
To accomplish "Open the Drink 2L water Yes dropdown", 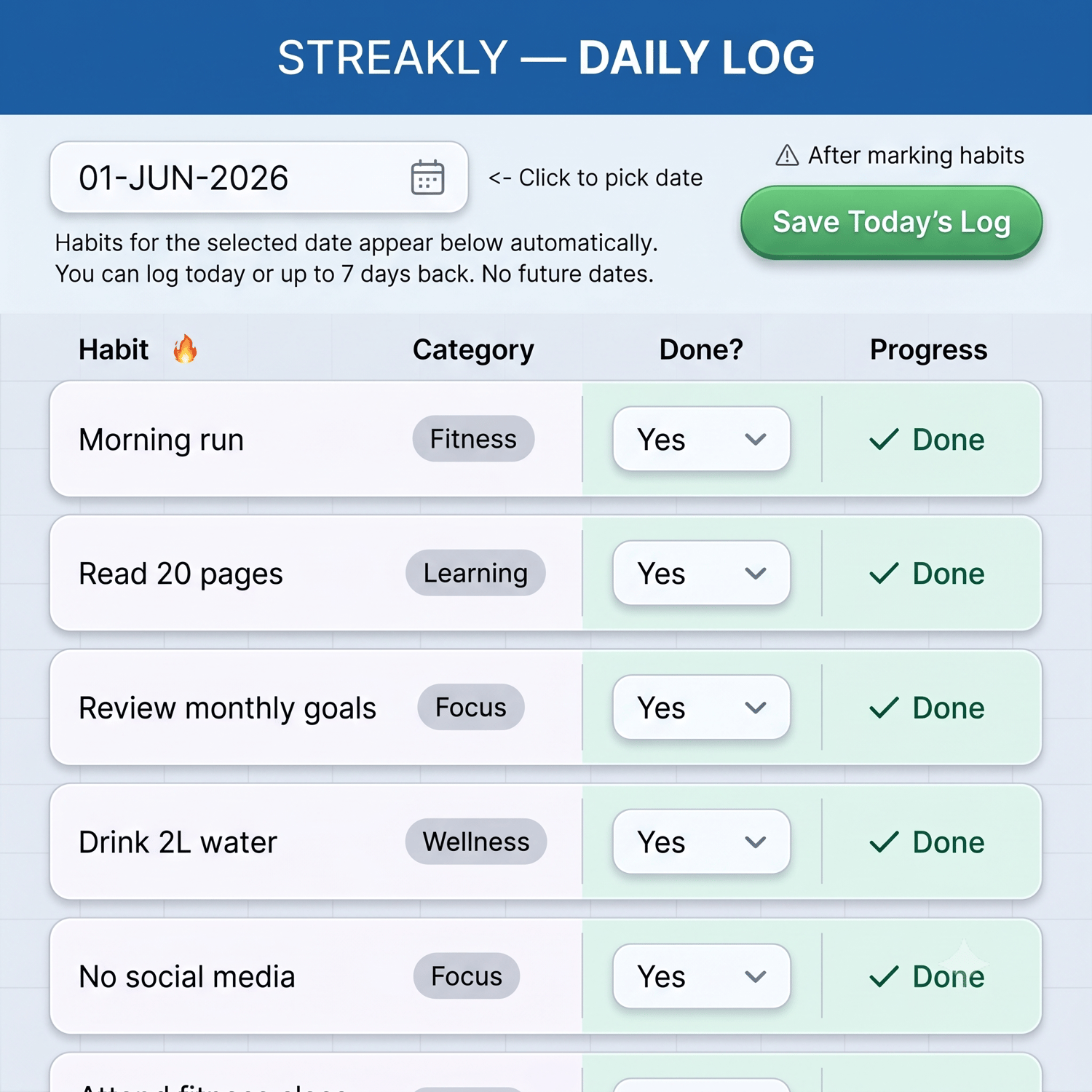I will point(702,842).
